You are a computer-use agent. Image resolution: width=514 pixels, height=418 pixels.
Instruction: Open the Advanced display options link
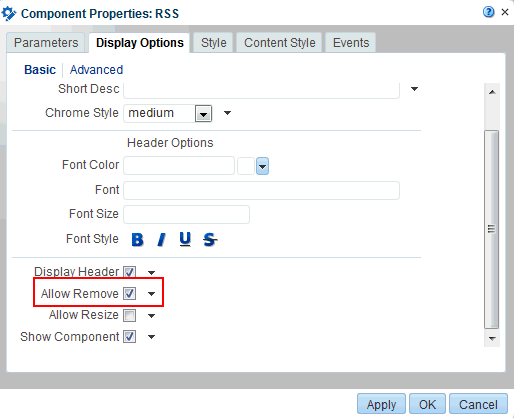tap(96, 70)
